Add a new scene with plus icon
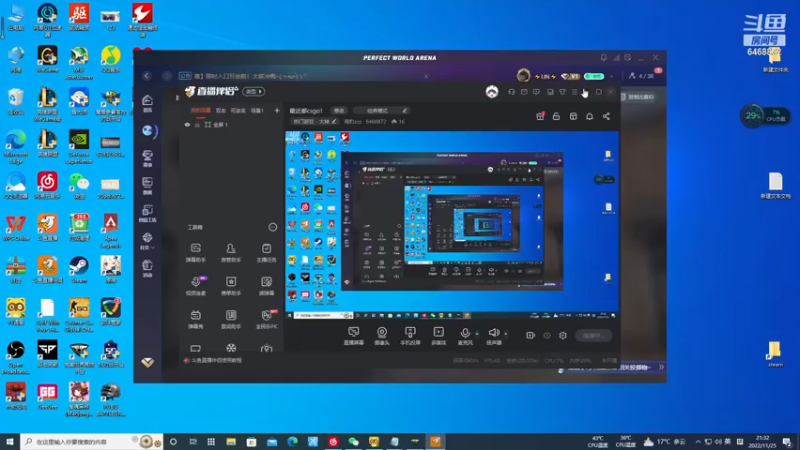 coord(277,110)
